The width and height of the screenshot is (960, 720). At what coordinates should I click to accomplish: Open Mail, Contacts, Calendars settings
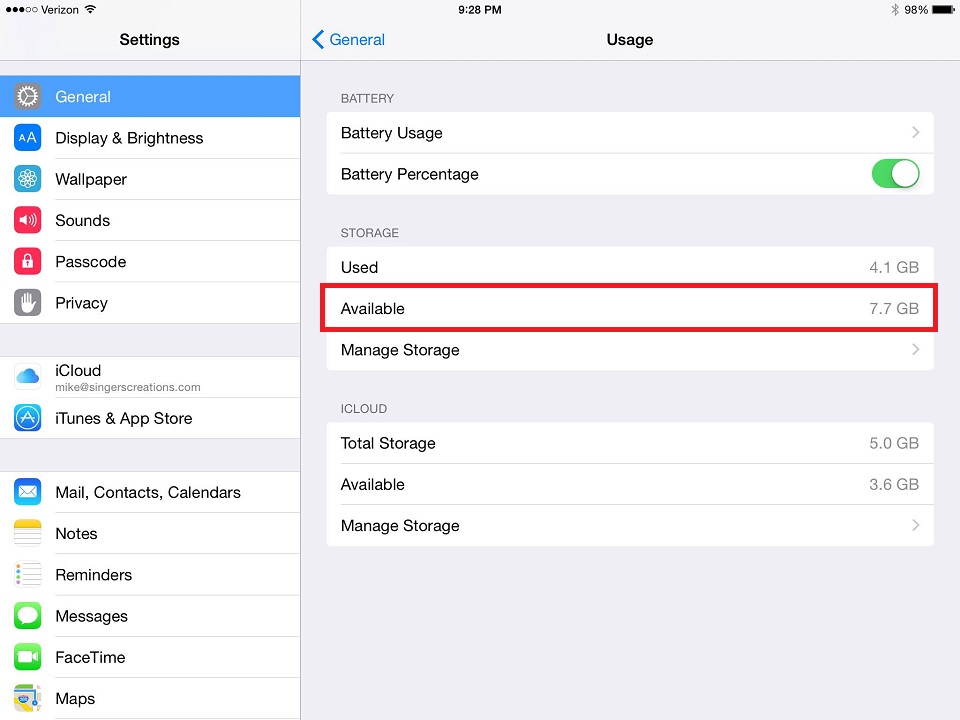pyautogui.click(x=150, y=492)
